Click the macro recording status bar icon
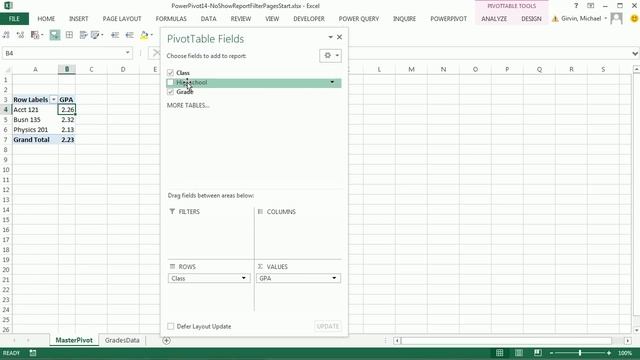The width and height of the screenshot is (640, 360). pyautogui.click(x=33, y=353)
